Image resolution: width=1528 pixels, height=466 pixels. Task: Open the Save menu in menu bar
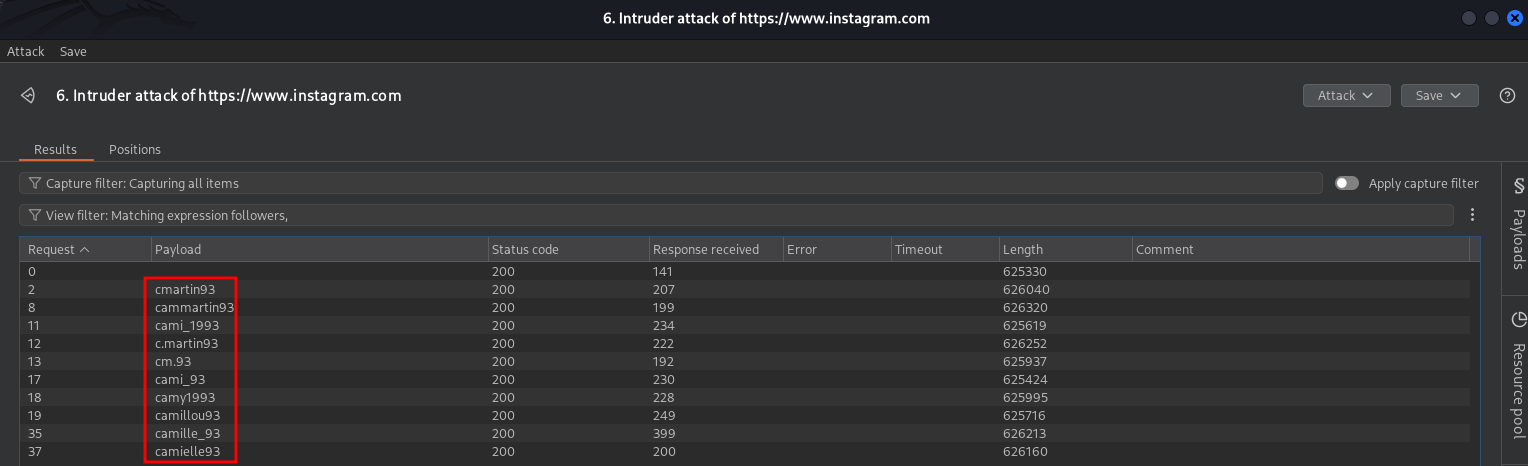[x=73, y=51]
